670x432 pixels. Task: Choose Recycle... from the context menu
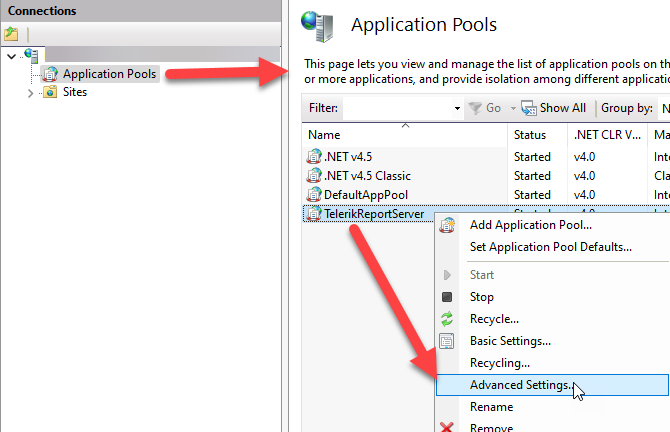494,319
